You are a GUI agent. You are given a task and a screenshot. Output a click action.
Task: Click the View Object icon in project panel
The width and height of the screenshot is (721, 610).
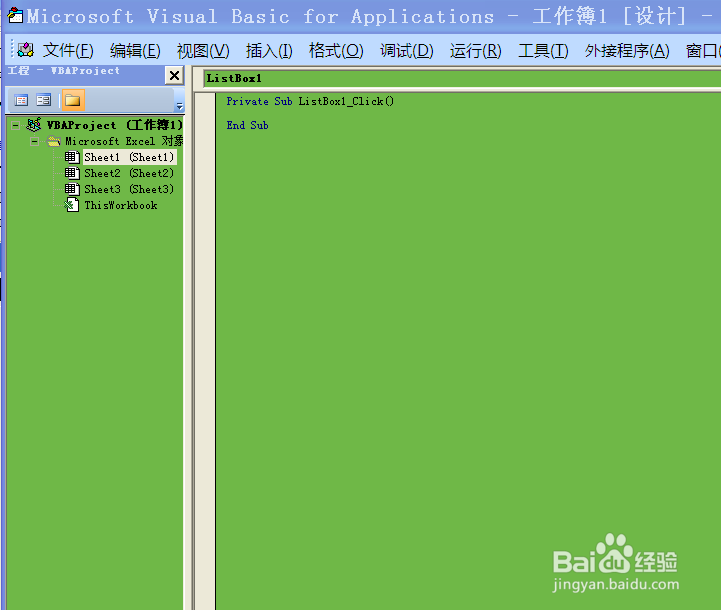(44, 100)
